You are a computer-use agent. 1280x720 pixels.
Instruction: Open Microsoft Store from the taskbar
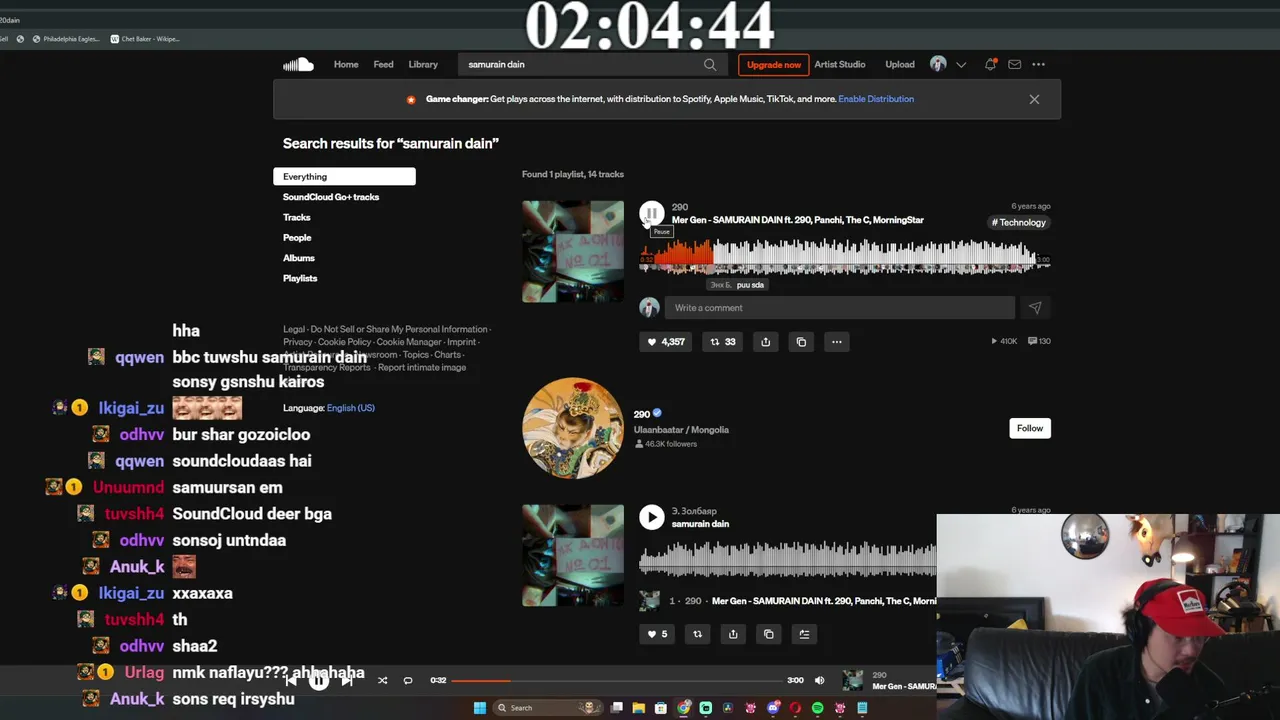(661, 708)
